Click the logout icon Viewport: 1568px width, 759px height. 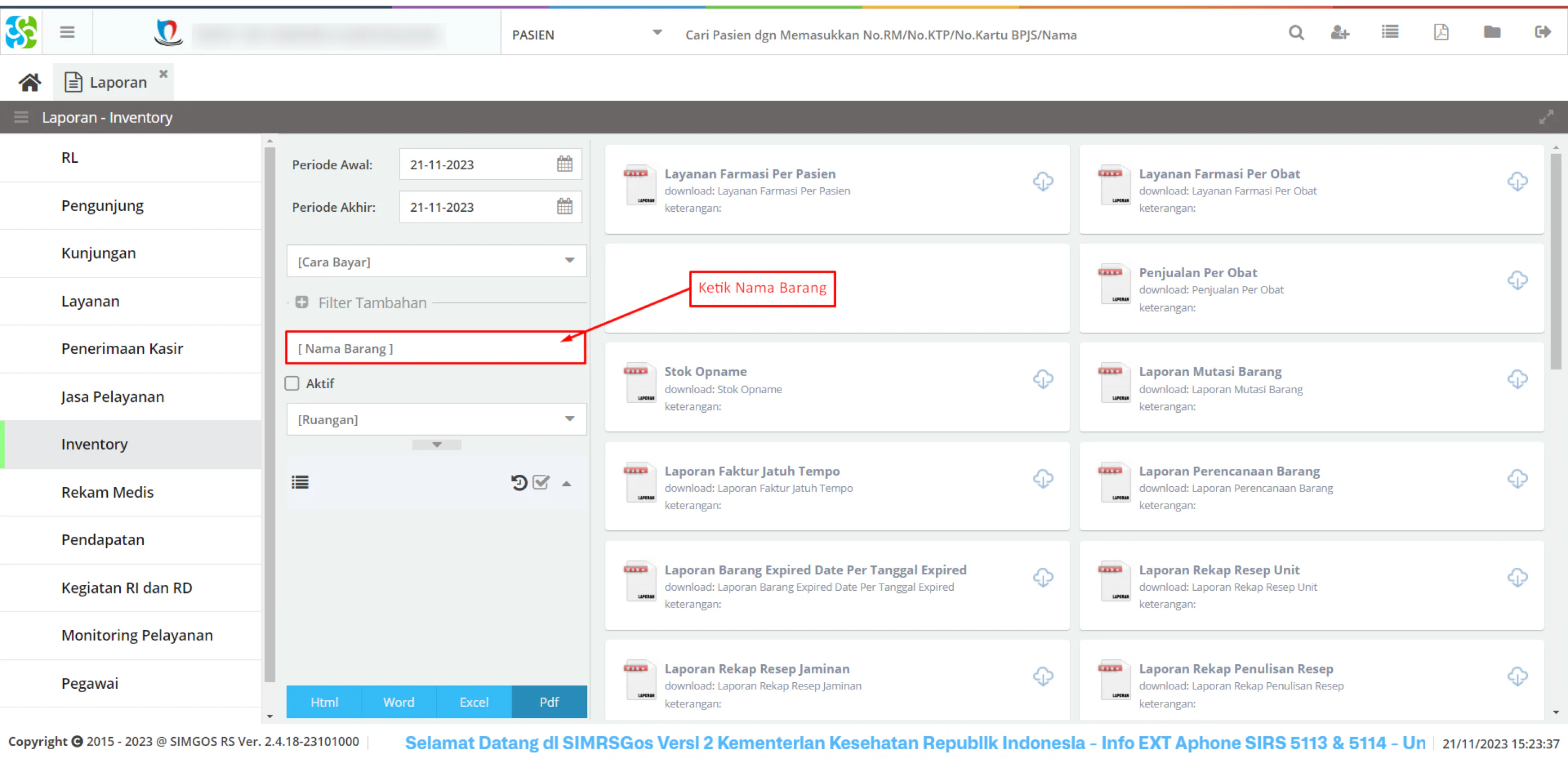pos(1542,32)
